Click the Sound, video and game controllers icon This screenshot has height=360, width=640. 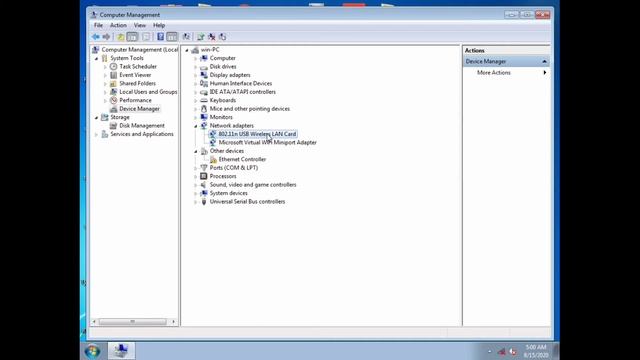tap(204, 185)
